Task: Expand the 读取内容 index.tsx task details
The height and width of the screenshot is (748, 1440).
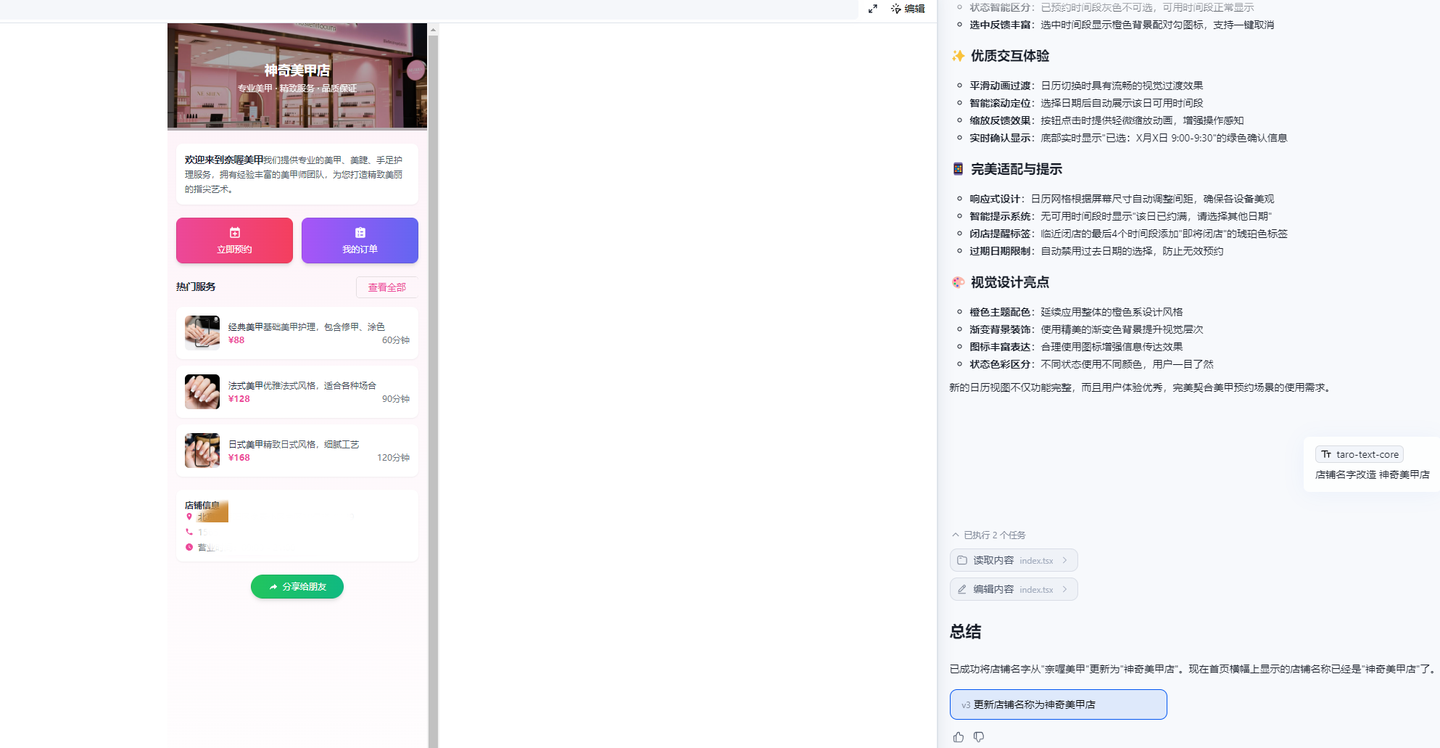Action: (1064, 560)
